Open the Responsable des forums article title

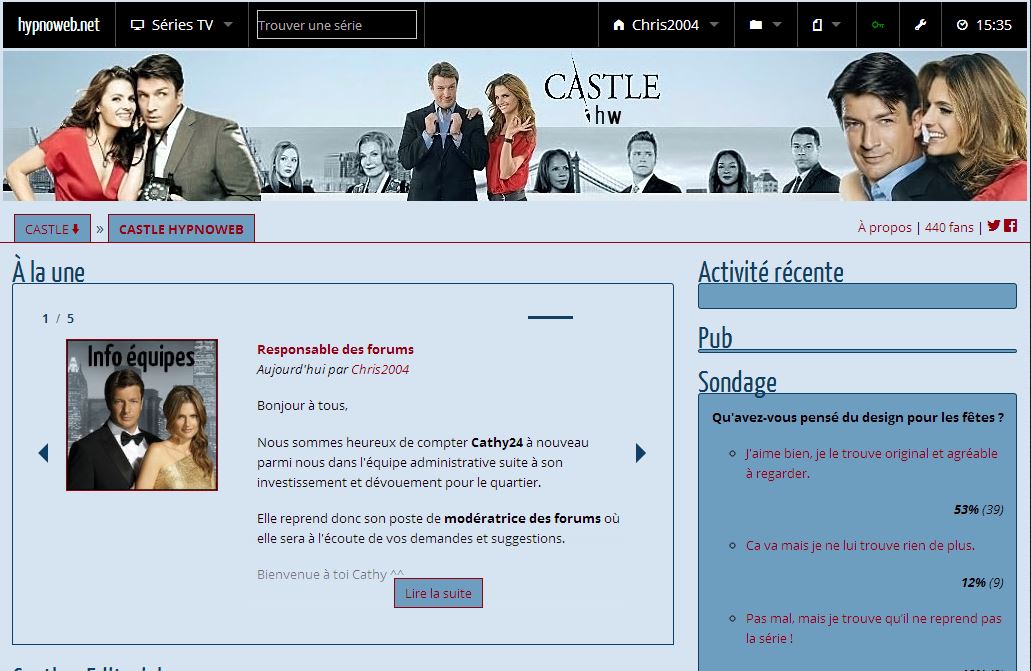click(x=335, y=349)
